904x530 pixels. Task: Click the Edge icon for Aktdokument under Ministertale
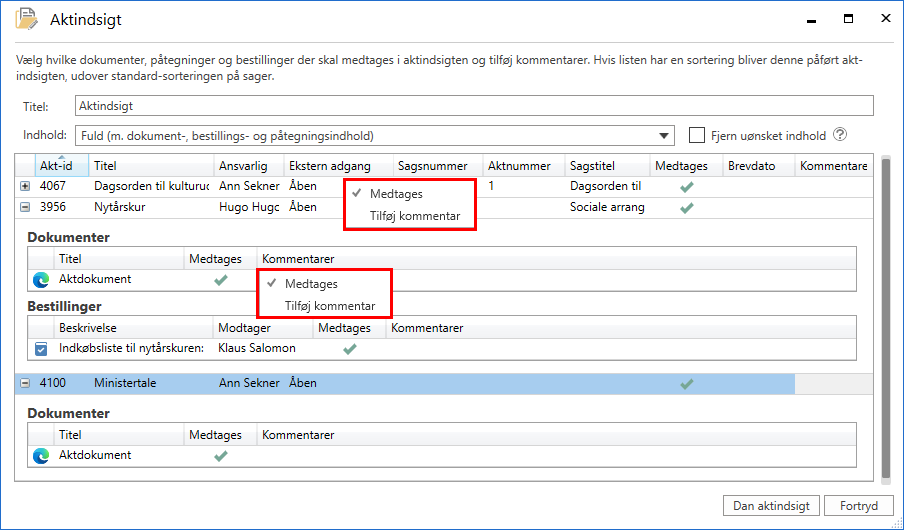[41, 456]
